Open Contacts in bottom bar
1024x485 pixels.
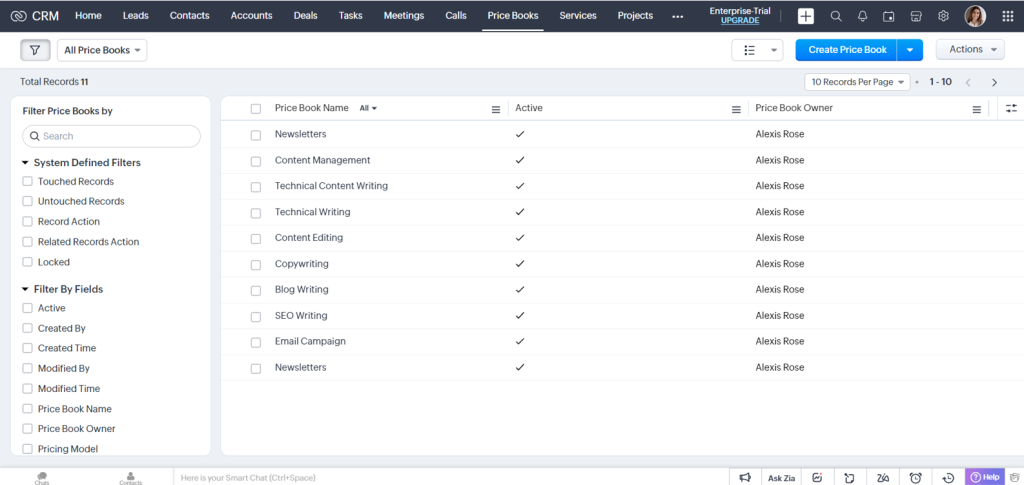point(131,478)
